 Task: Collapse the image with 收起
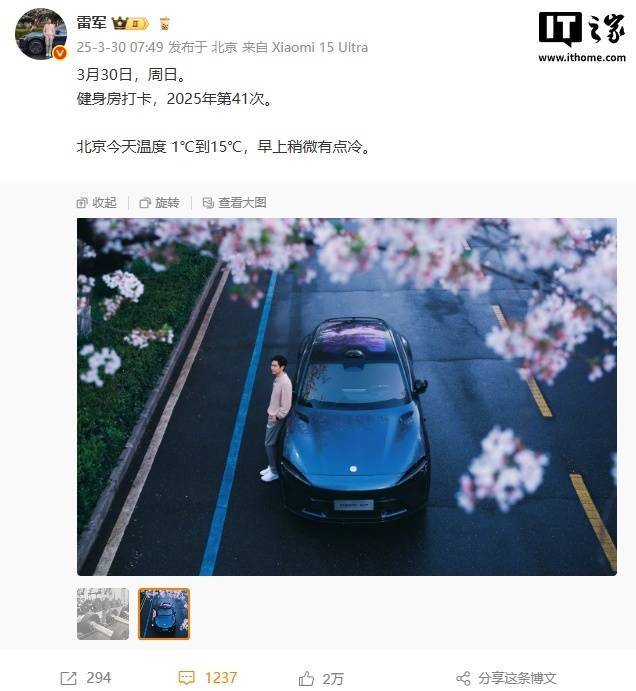click(97, 203)
